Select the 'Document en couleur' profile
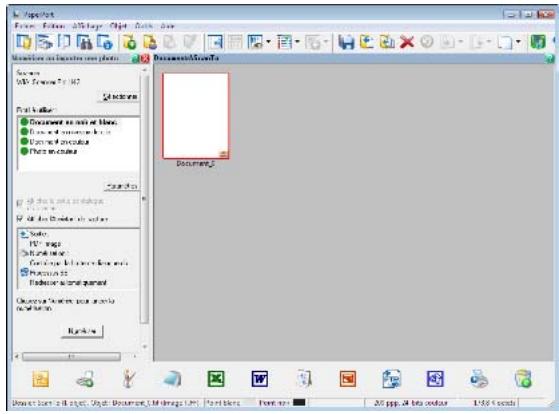 (59, 142)
